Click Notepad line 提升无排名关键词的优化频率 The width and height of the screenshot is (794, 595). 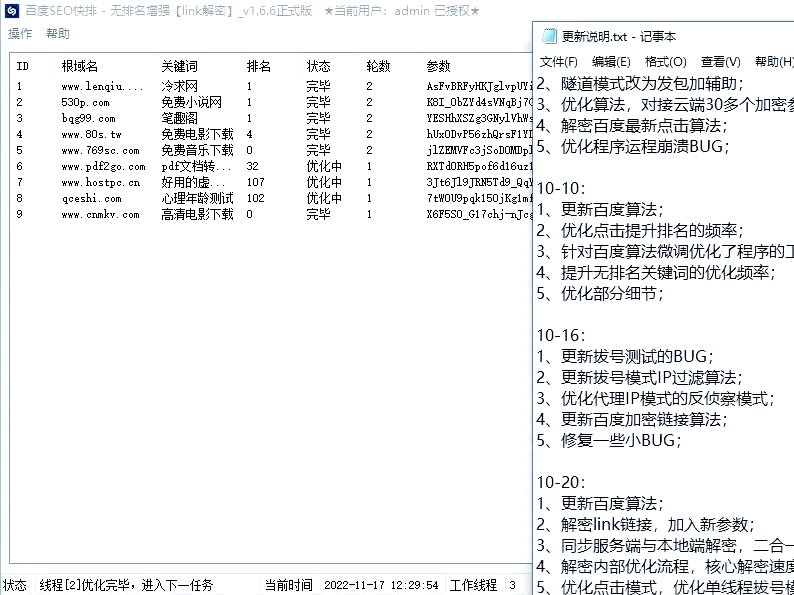point(656,272)
